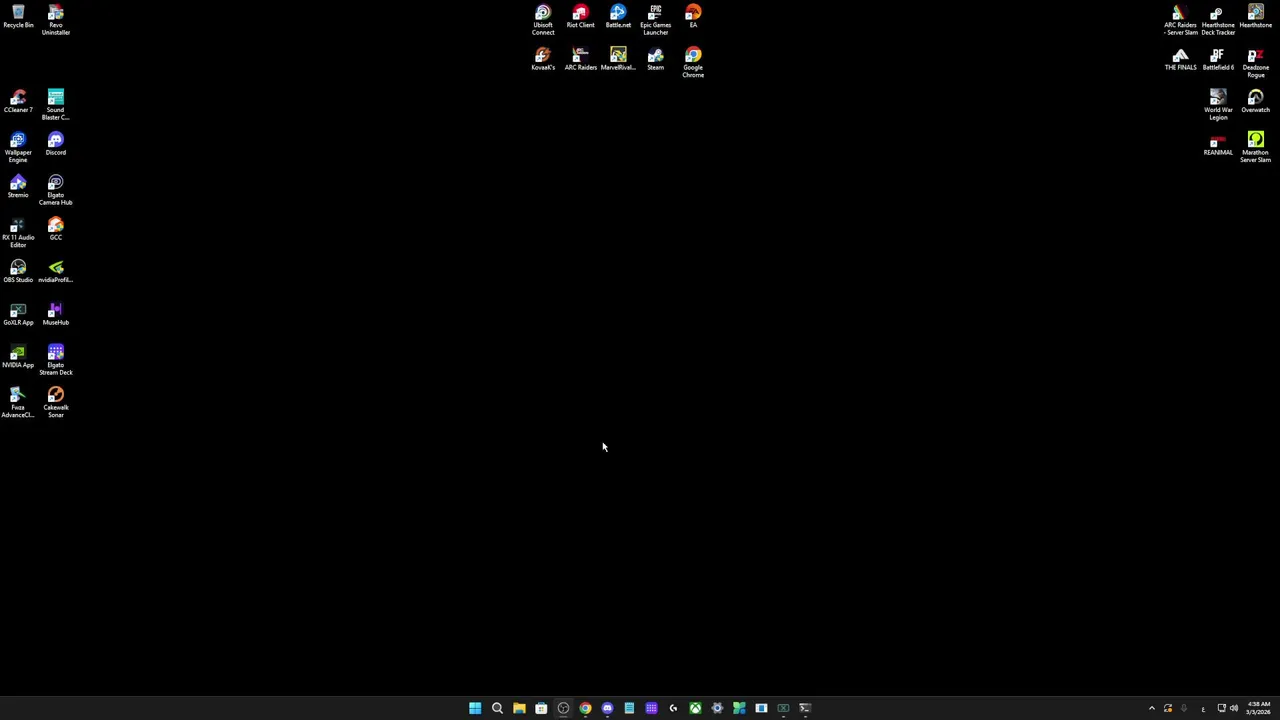Open the Terminal icon on the taskbar
This screenshot has height=720, width=1280.
805,708
